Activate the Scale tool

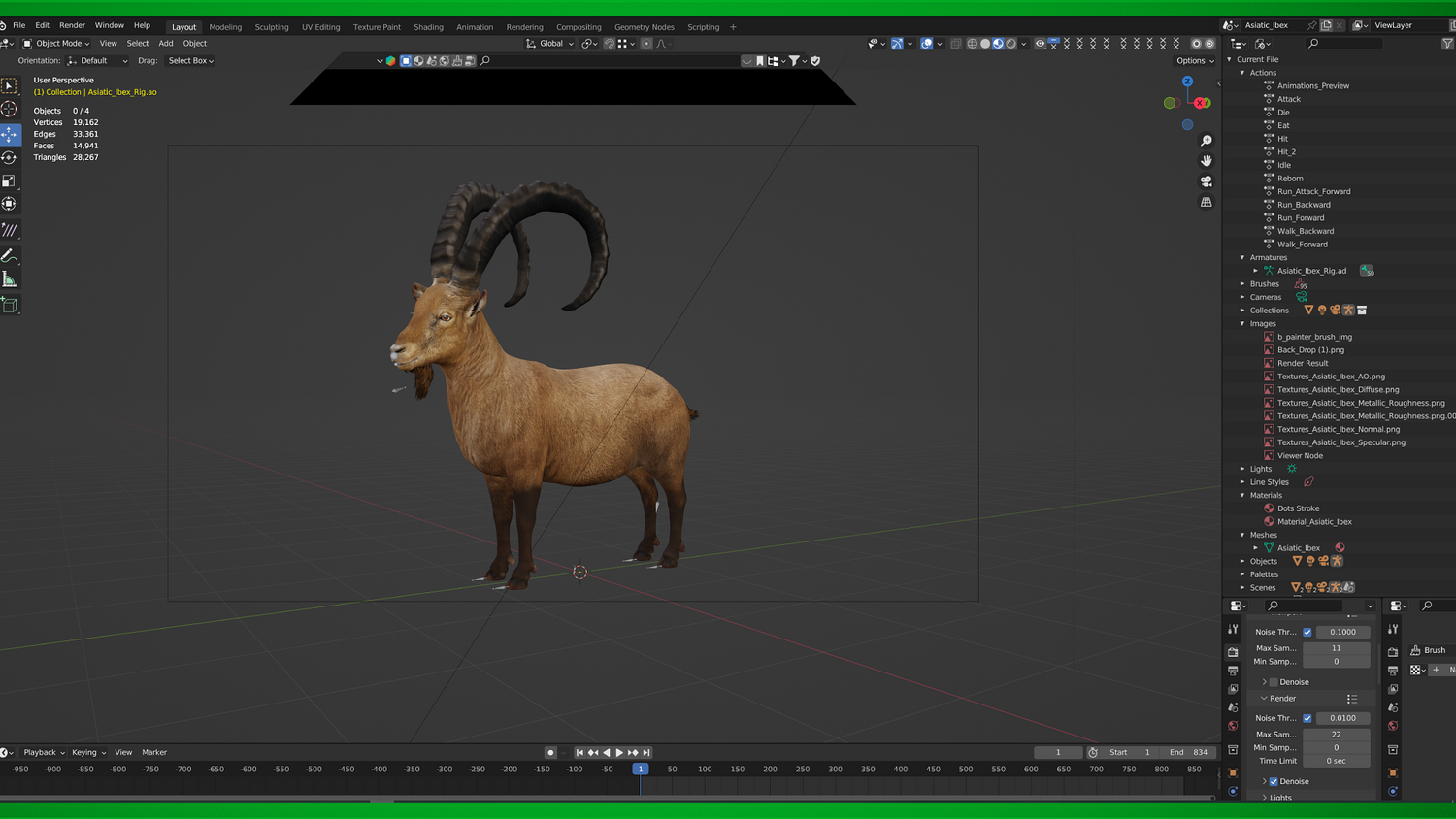10,180
